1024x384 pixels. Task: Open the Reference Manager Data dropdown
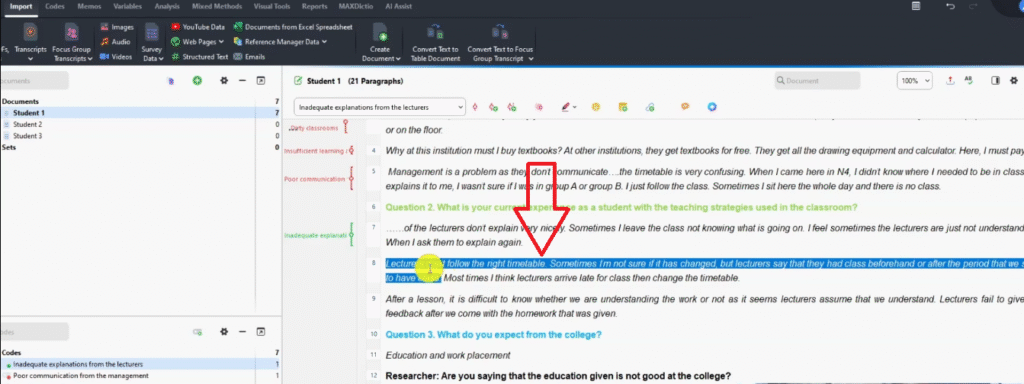point(280,42)
